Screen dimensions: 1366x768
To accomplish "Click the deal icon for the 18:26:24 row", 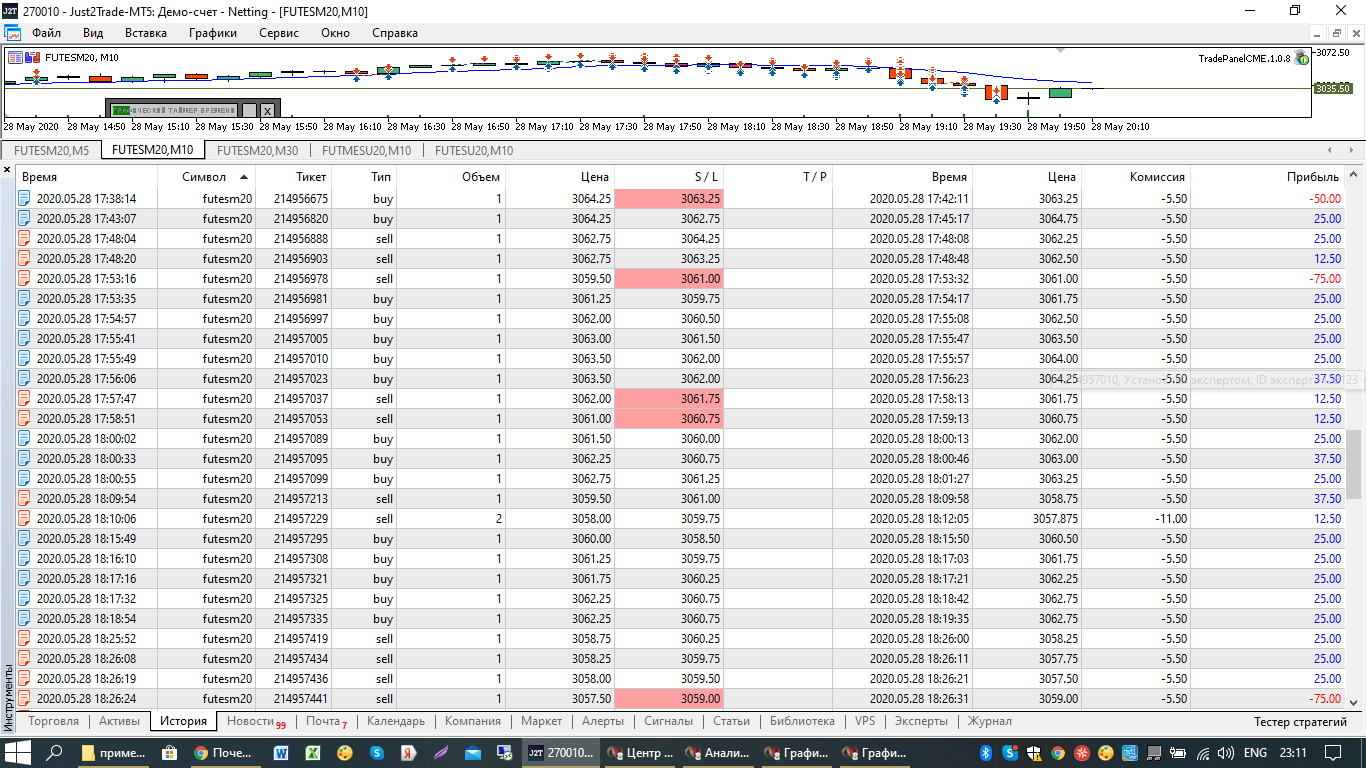I will 26,699.
